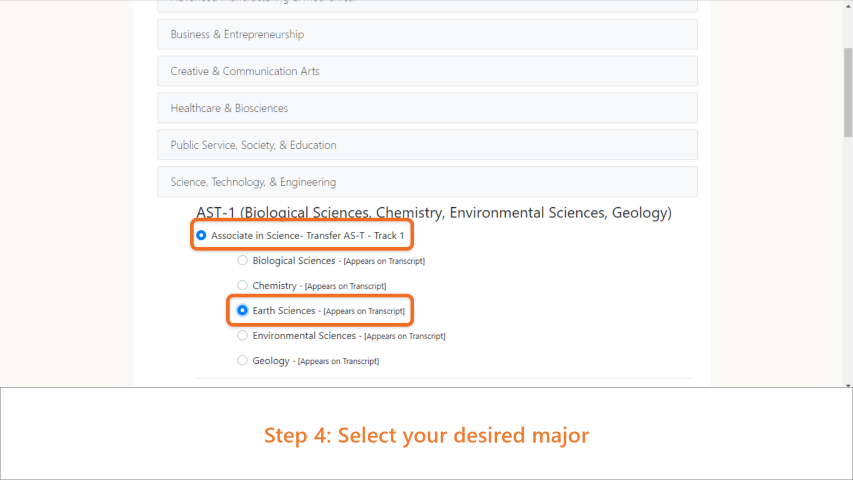This screenshot has height=480, width=853.
Task: Expand the Creative & Communication Arts section
Action: 427,71
